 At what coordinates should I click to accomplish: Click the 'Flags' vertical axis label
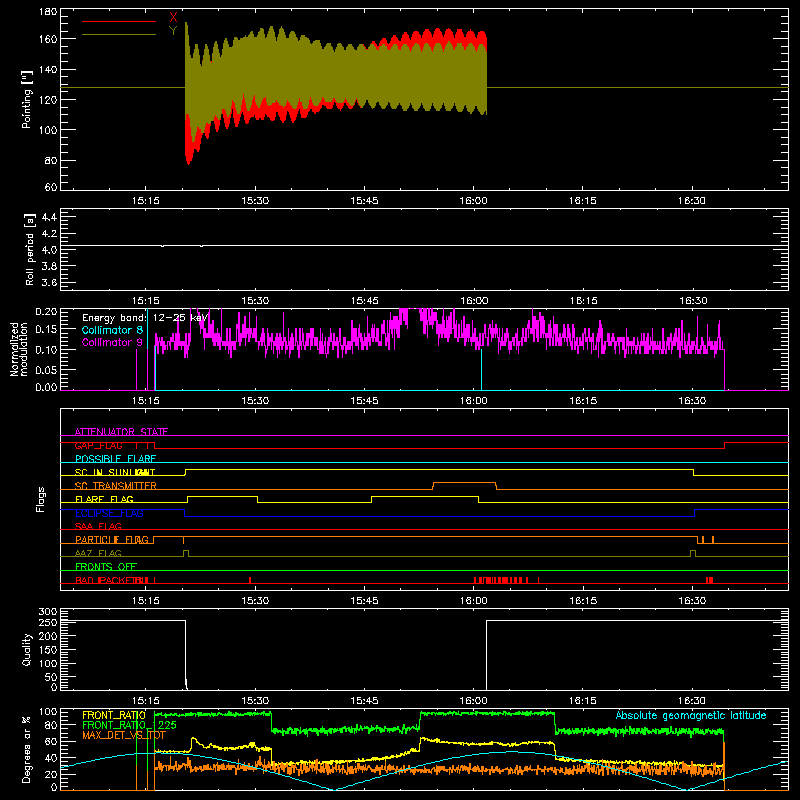(x=40, y=499)
